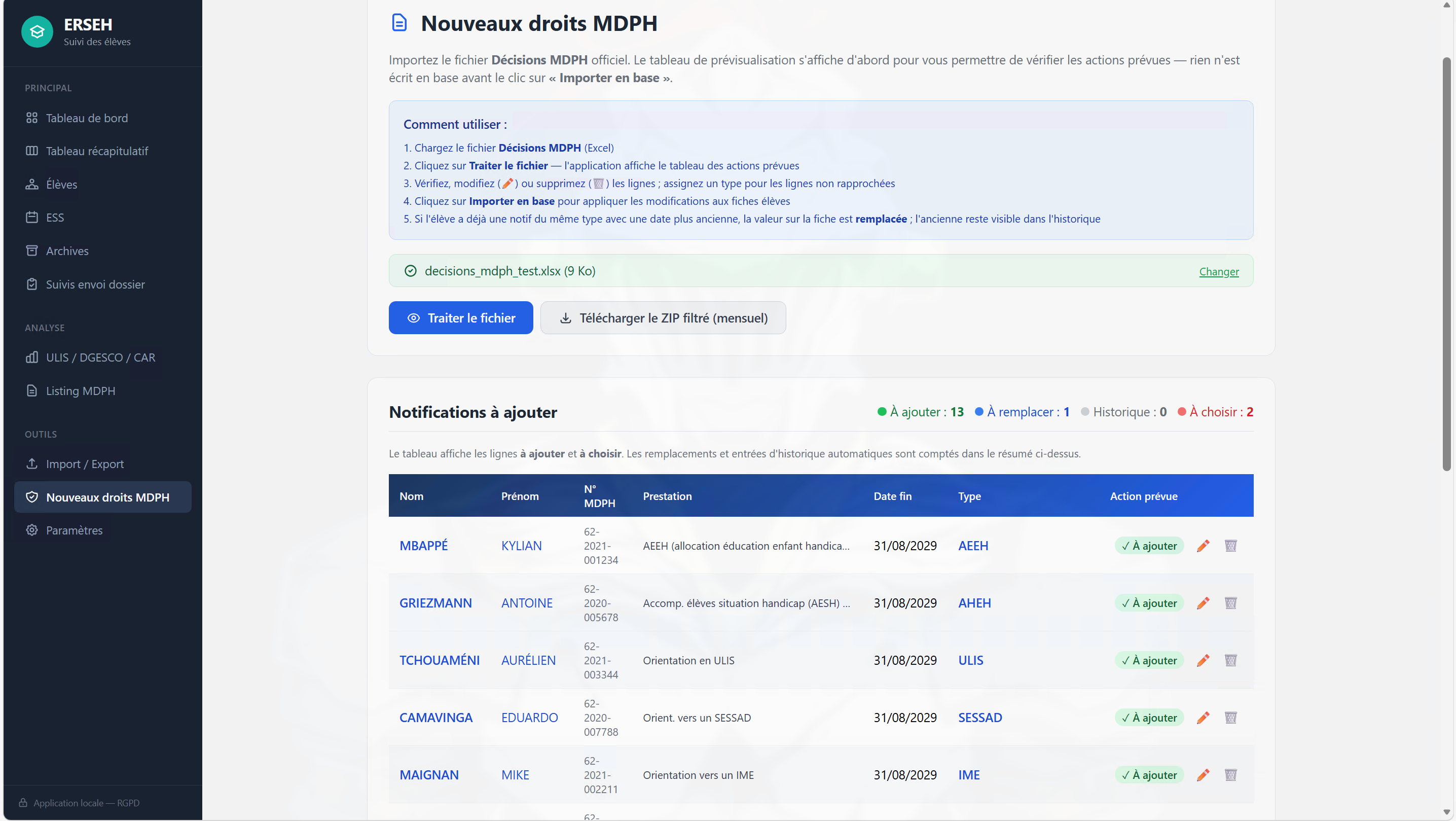Screen dimensions: 1456x821
Task: Open student TCHOUAMÉNI name link
Action: [x=439, y=660]
